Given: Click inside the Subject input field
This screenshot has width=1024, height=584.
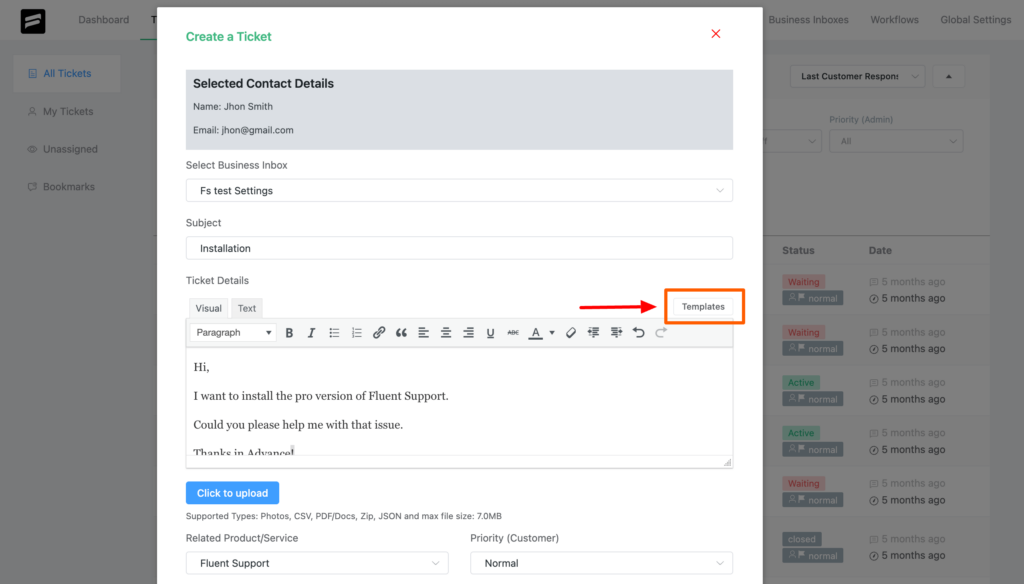Looking at the screenshot, I should pos(459,248).
